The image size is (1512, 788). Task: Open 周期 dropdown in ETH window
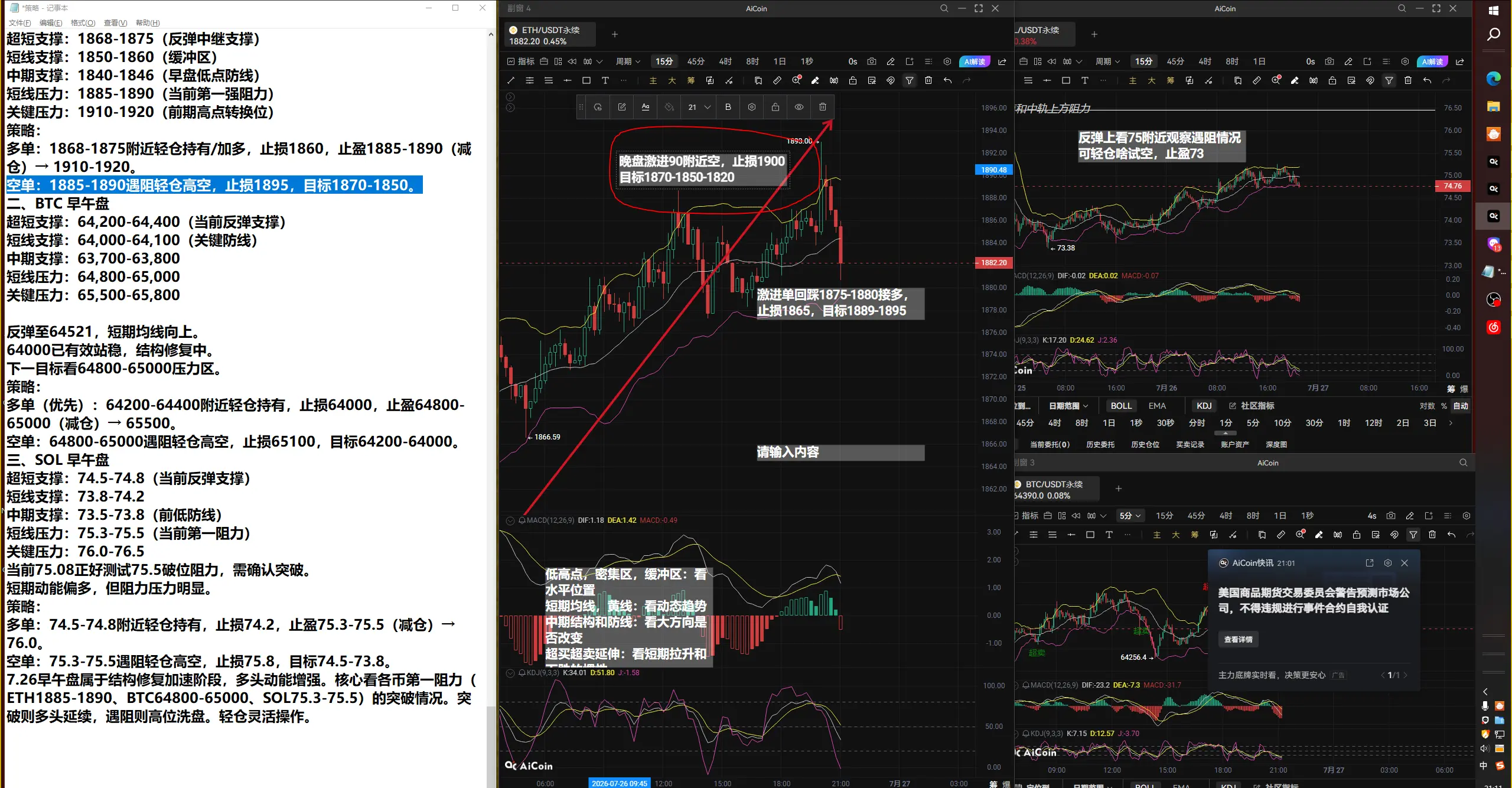click(628, 61)
